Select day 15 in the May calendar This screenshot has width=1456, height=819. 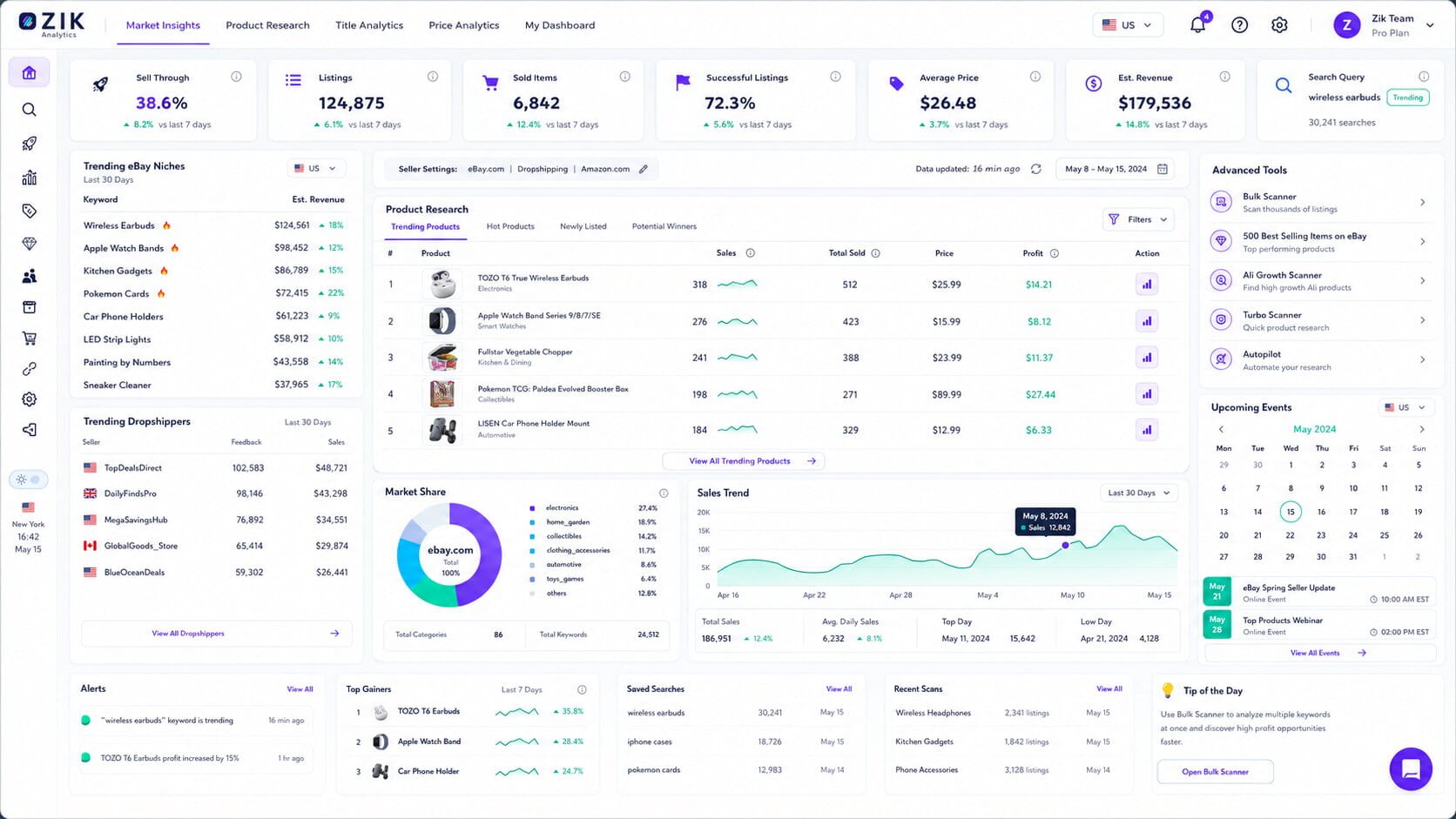tap(1291, 512)
